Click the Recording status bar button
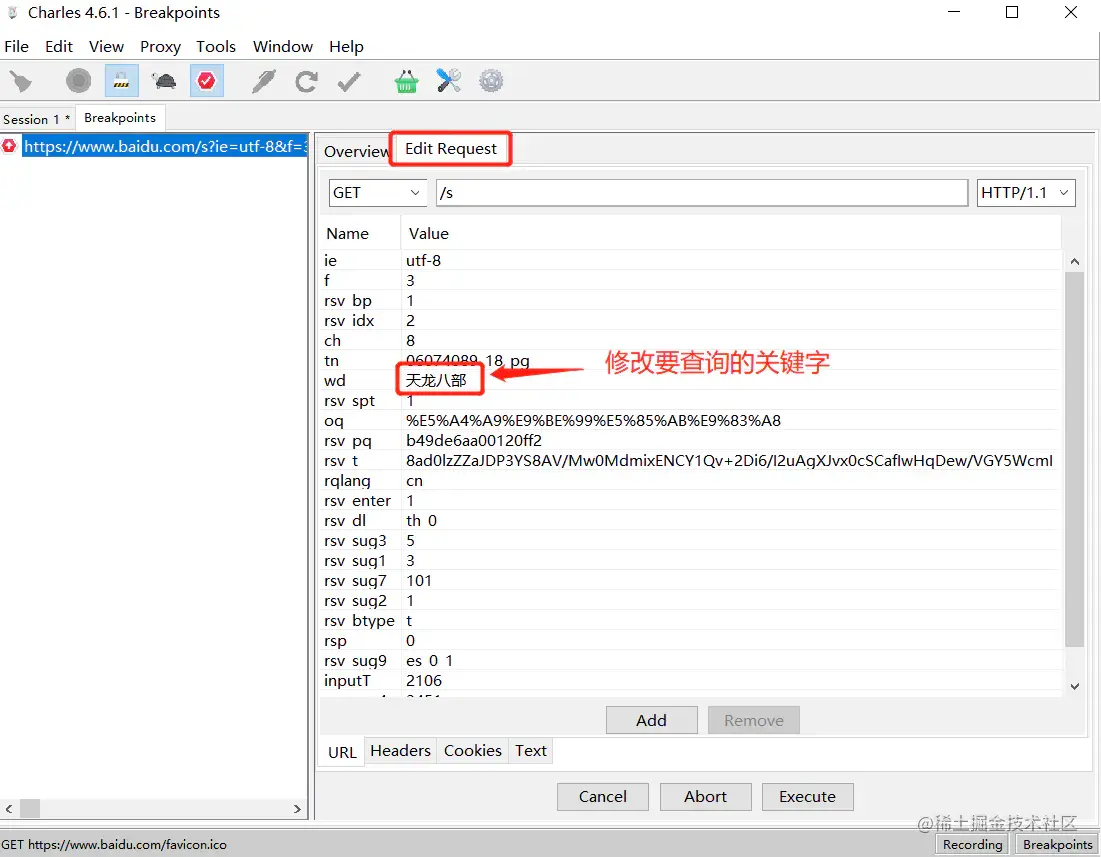 tap(972, 844)
